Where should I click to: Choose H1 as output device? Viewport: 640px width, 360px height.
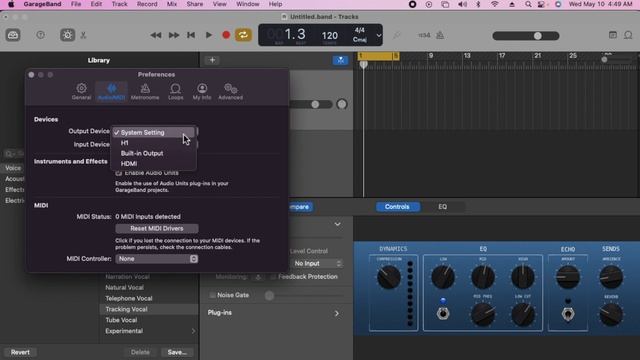point(153,143)
